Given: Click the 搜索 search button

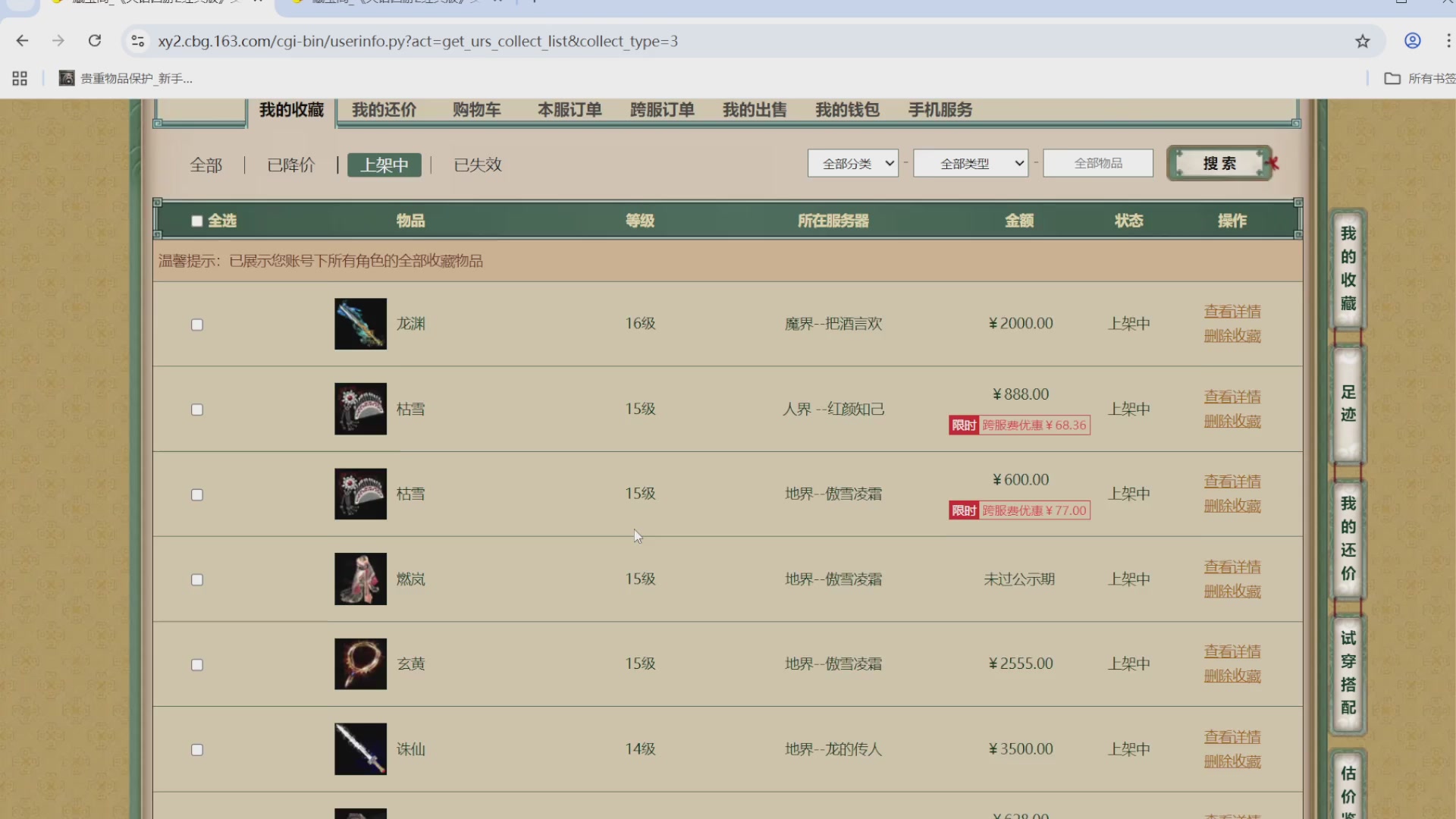Looking at the screenshot, I should 1219,163.
